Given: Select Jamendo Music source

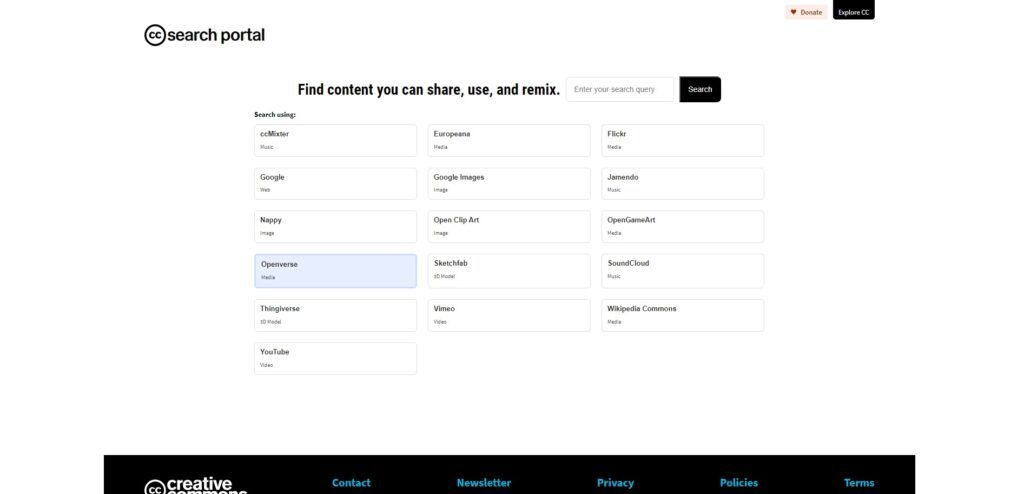Looking at the screenshot, I should pos(682,184).
